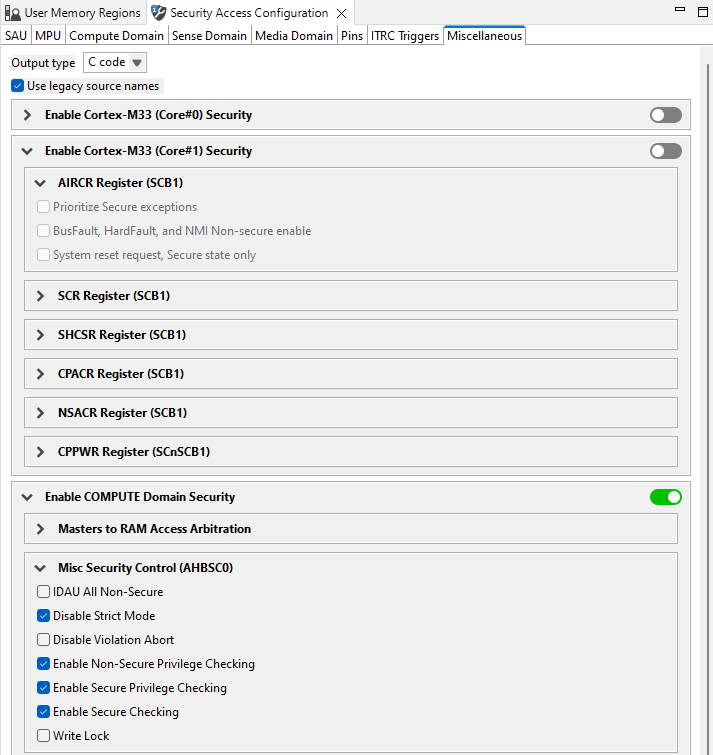Switch to the ITRC Triggers tab

click(405, 36)
